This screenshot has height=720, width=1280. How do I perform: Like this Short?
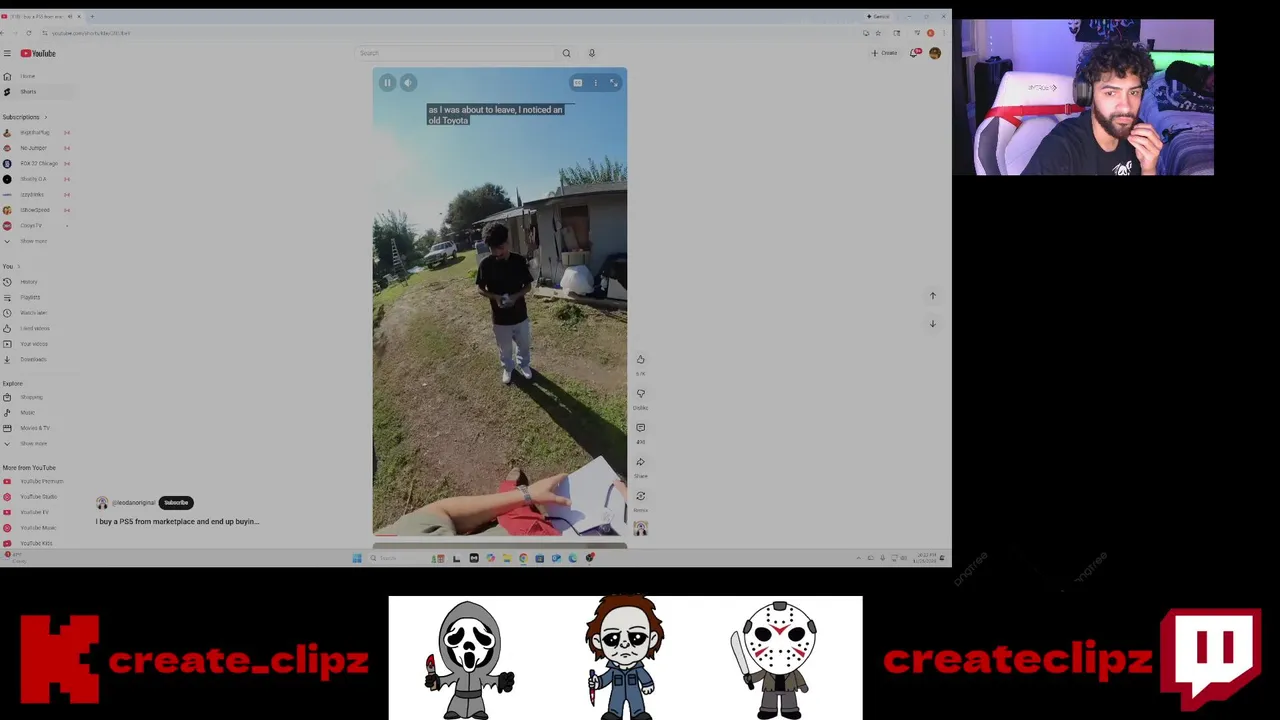coord(641,360)
